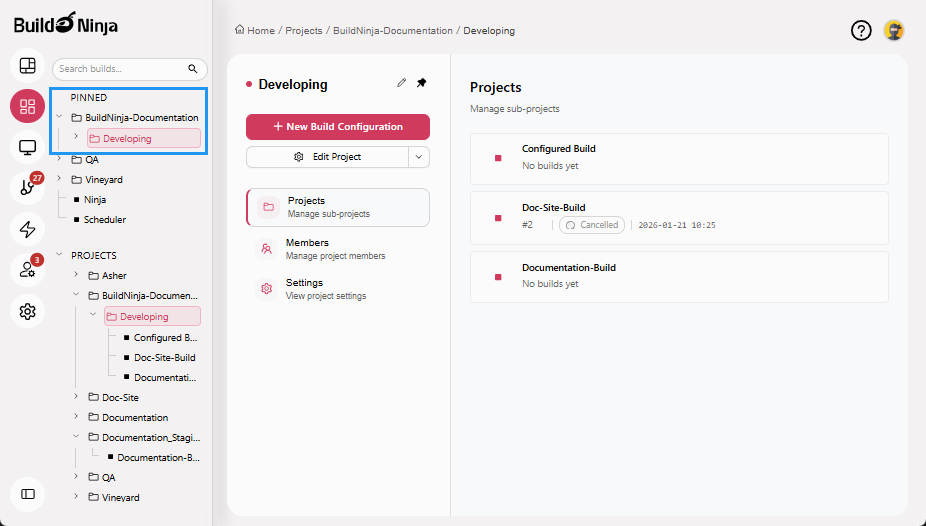926x526 pixels.
Task: Select the Members menu item
Action: pos(338,249)
